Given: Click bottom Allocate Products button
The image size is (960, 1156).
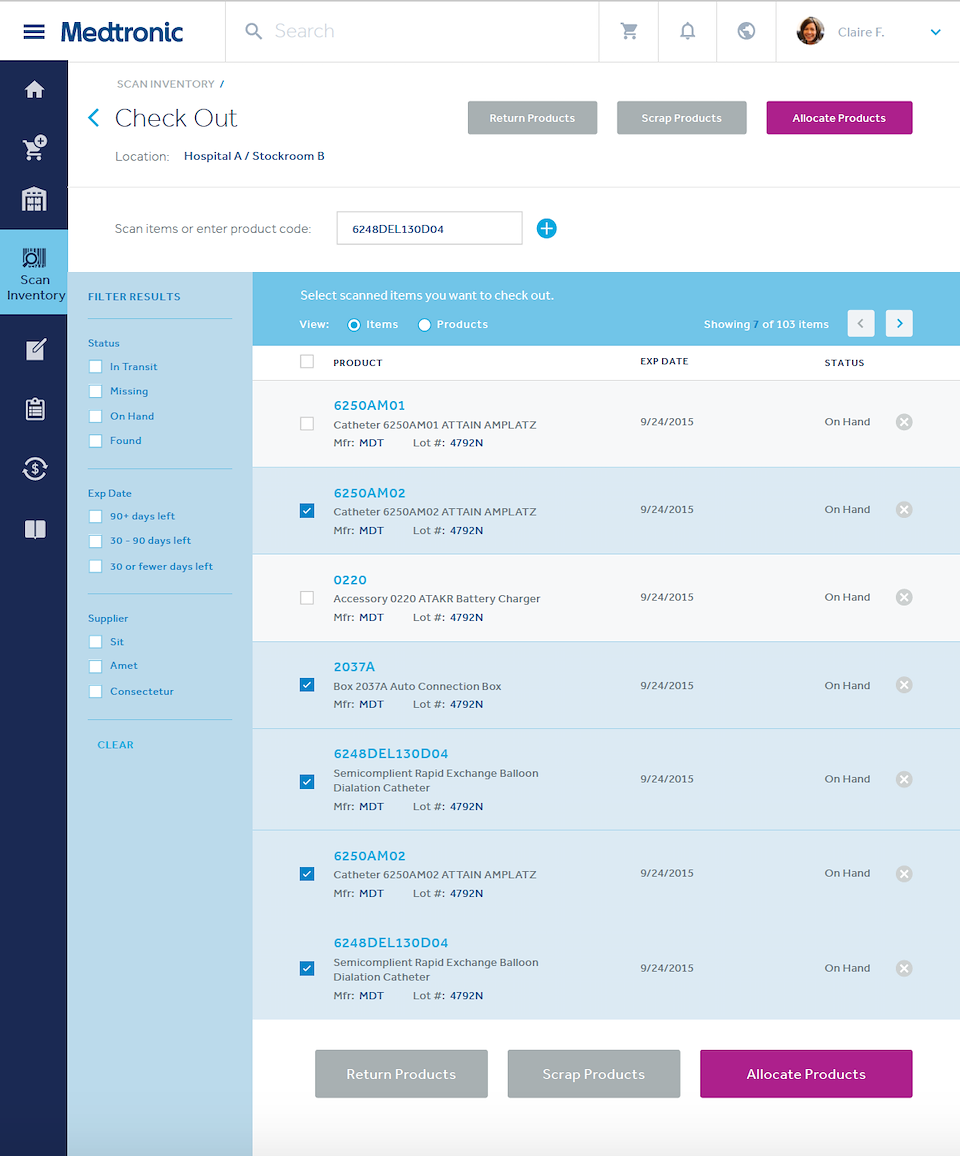Looking at the screenshot, I should pos(806,1074).
